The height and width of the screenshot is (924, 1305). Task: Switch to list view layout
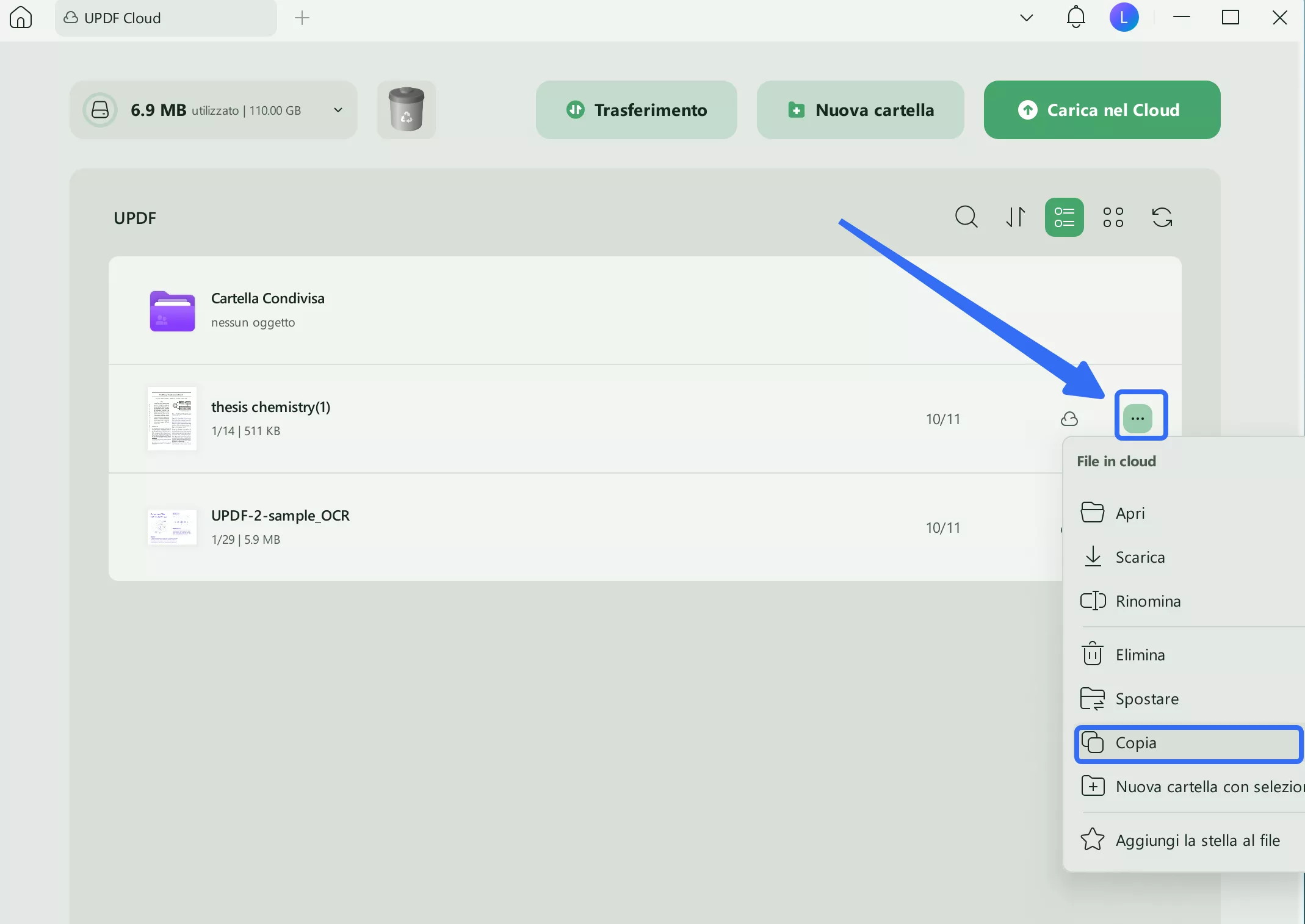(1064, 217)
